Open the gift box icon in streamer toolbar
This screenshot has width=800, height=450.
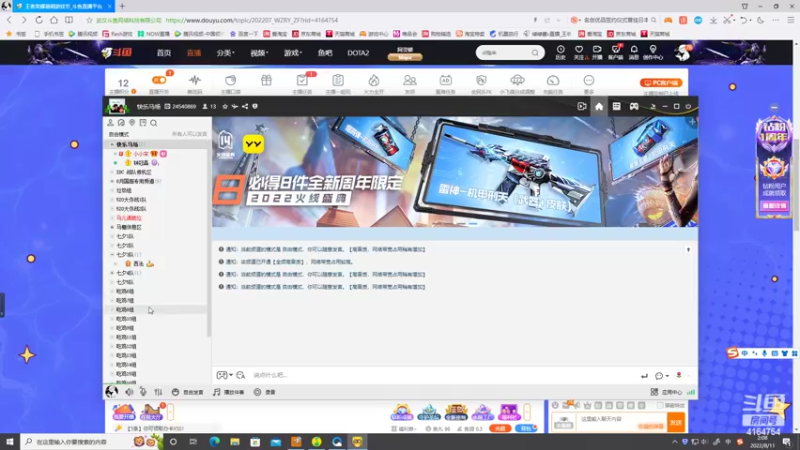tap(266, 80)
